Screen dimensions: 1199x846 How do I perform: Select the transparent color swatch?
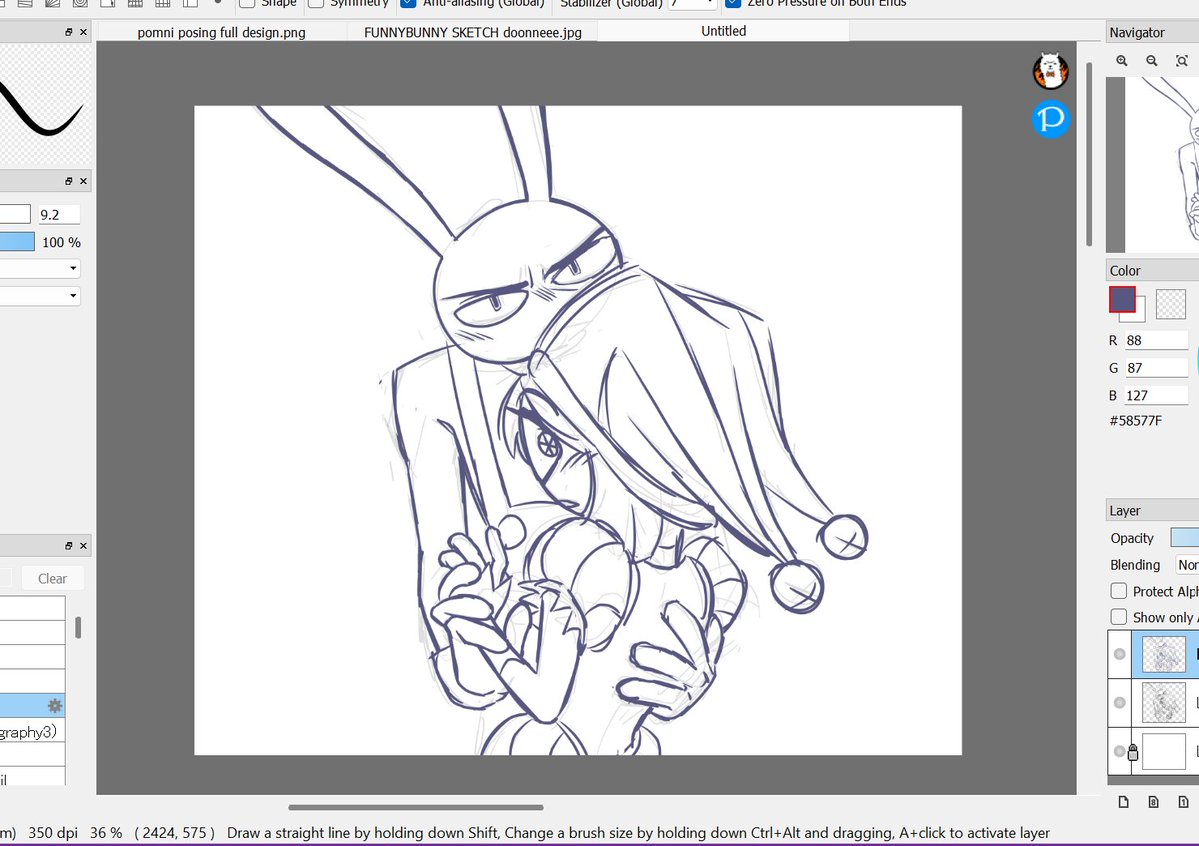coord(1171,304)
